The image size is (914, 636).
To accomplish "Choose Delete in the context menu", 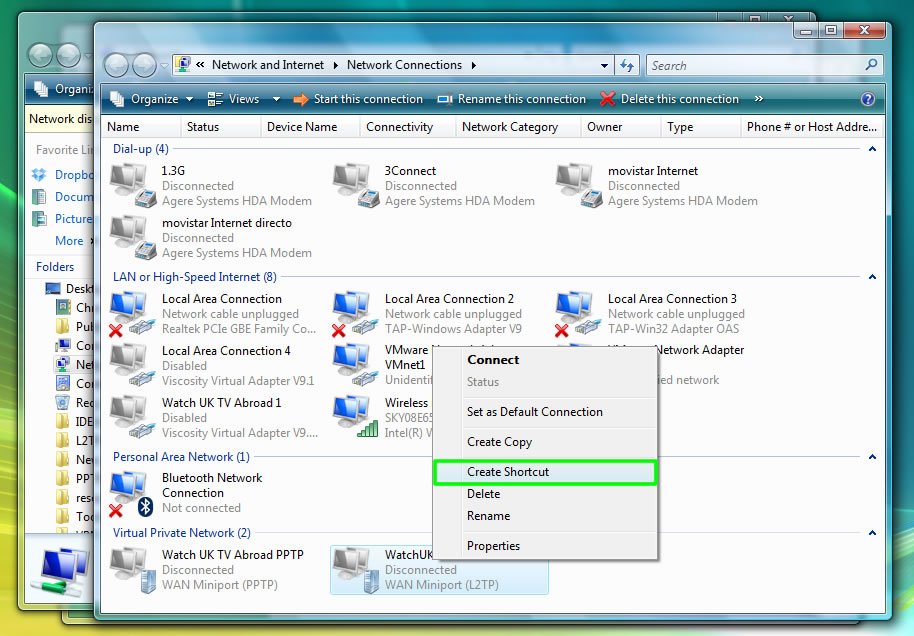I will [x=546, y=494].
